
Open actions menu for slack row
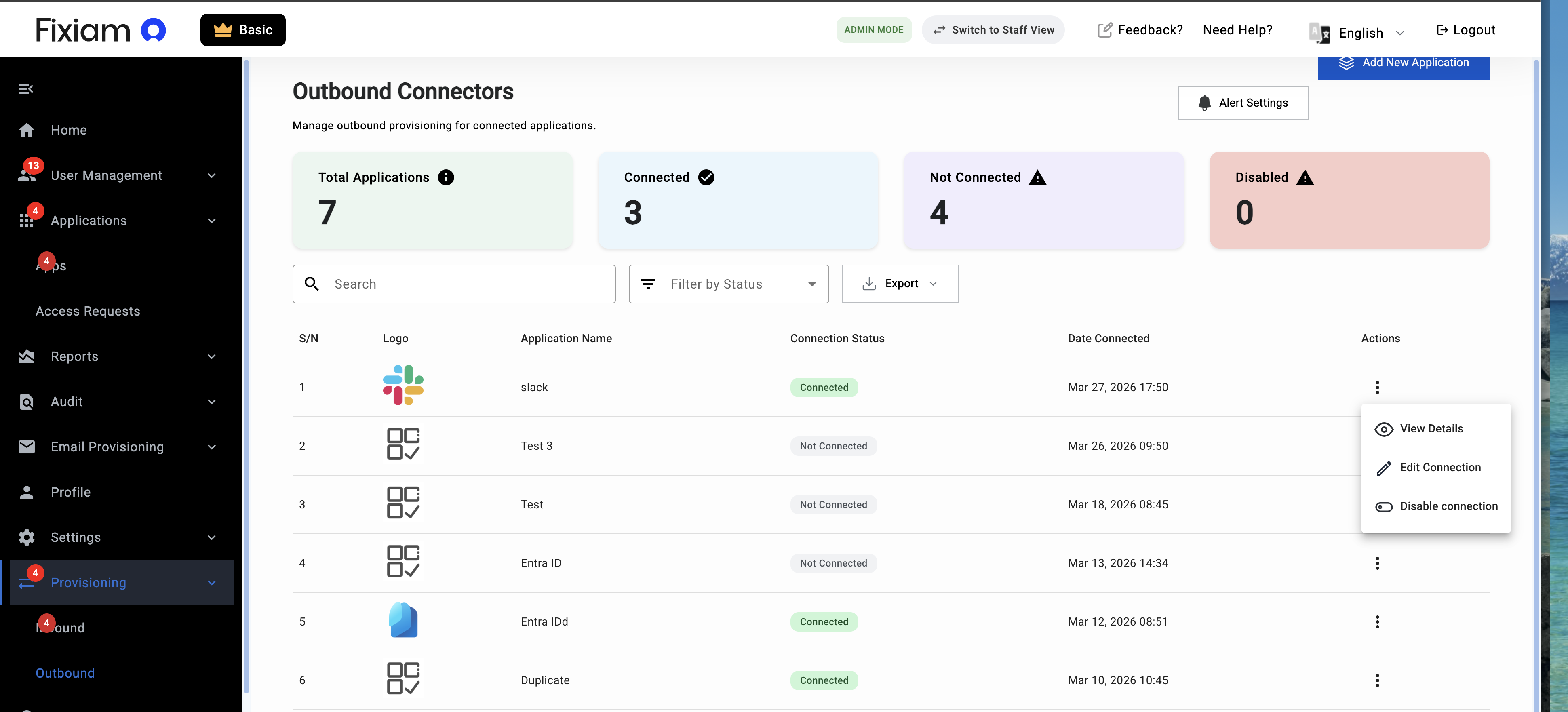(x=1377, y=387)
